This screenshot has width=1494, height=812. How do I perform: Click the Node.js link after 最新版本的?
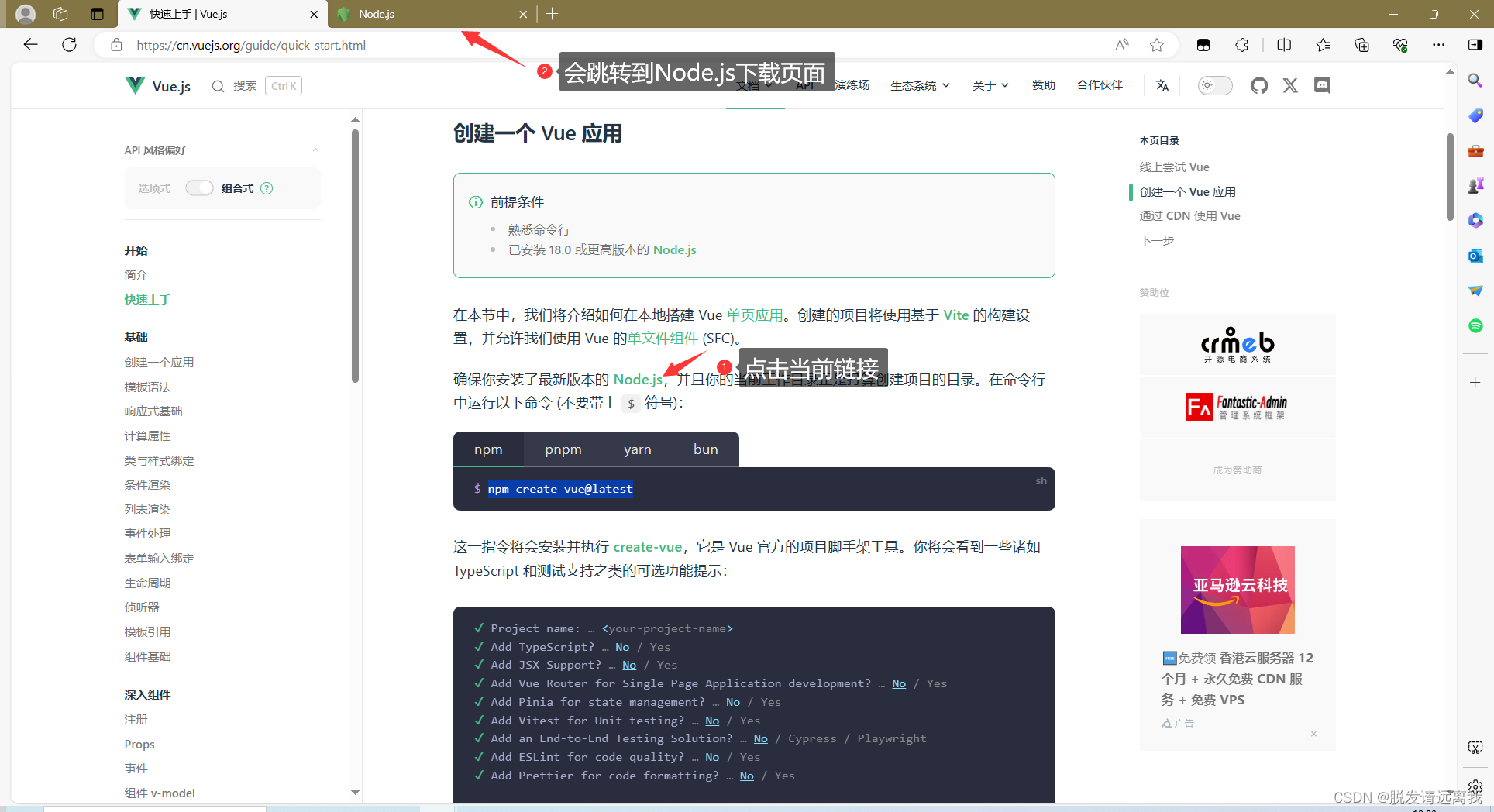pos(638,379)
